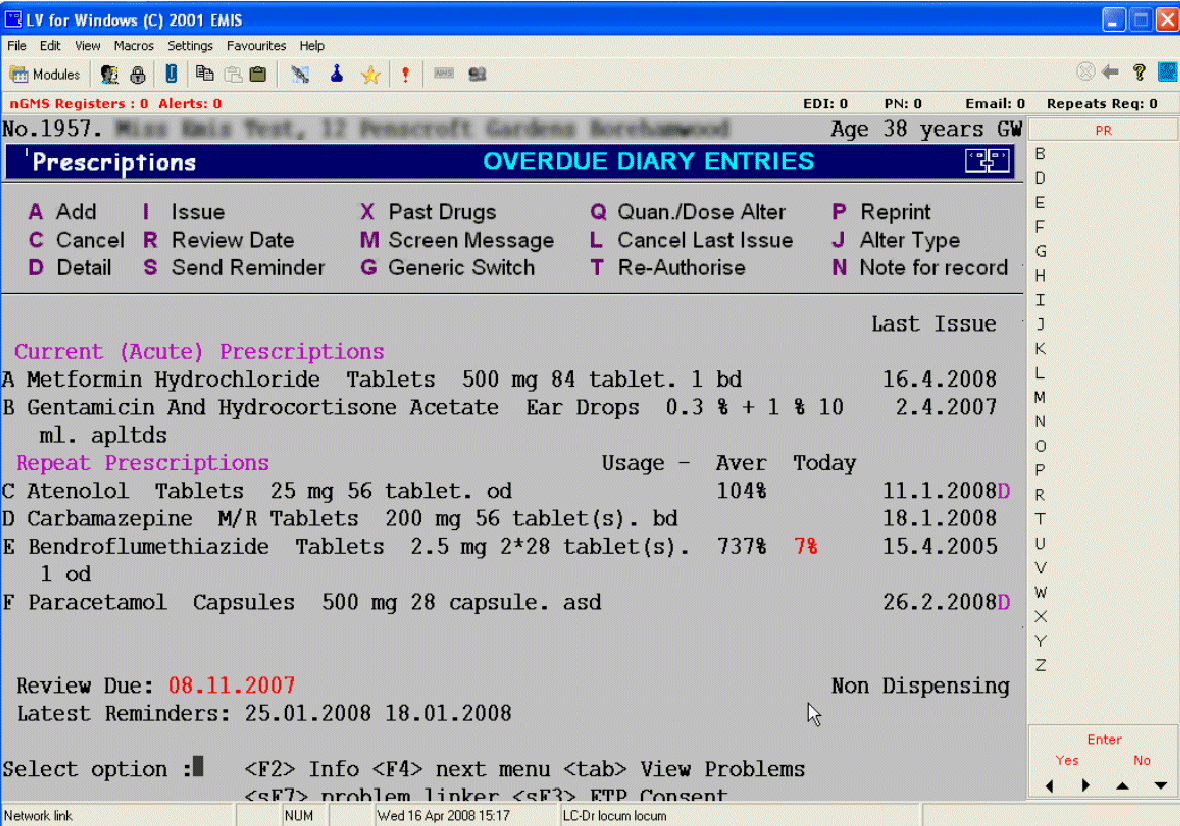This screenshot has width=1180, height=826.
Task: Click the red exclamation alert icon
Action: [405, 74]
